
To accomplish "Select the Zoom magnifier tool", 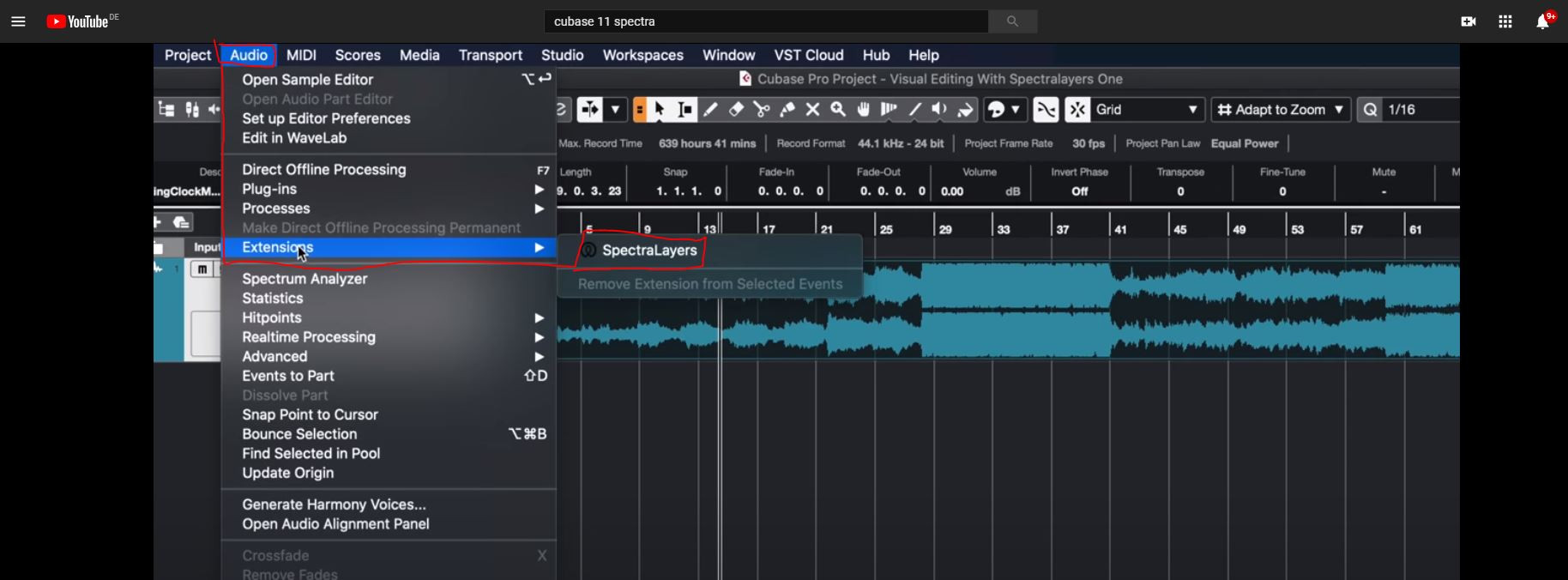I will (x=838, y=110).
